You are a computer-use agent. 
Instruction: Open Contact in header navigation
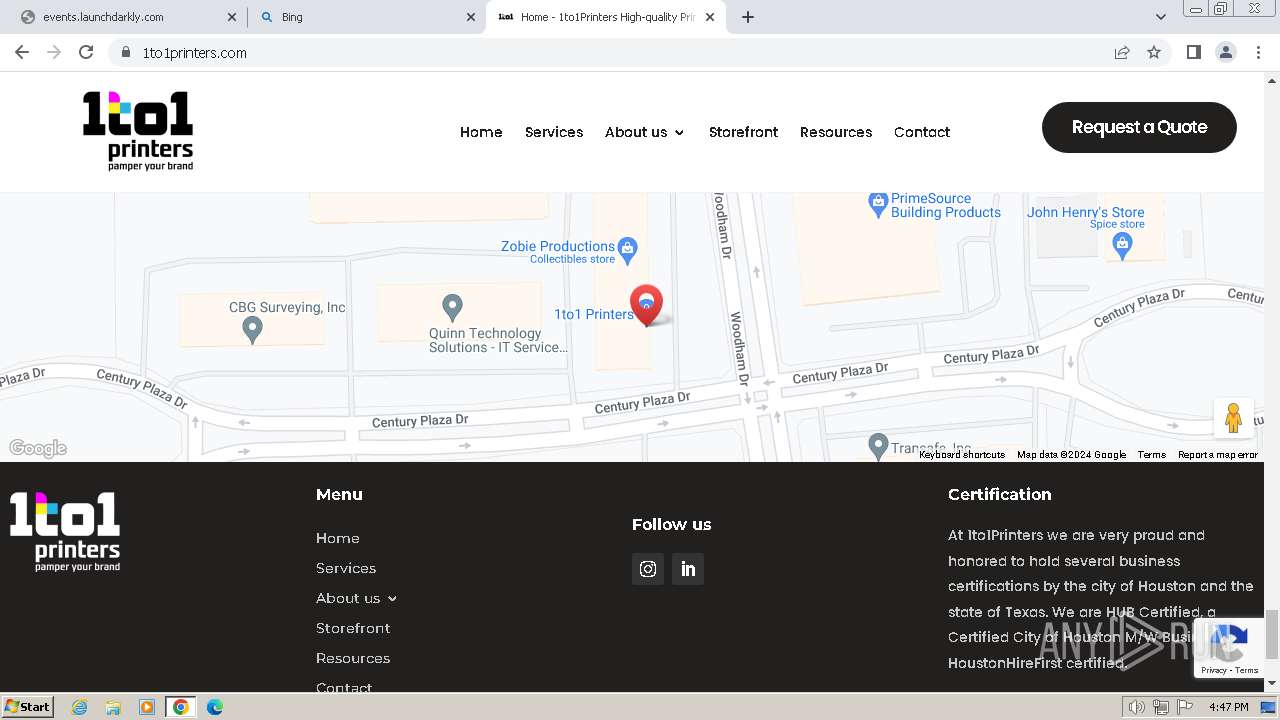922,132
